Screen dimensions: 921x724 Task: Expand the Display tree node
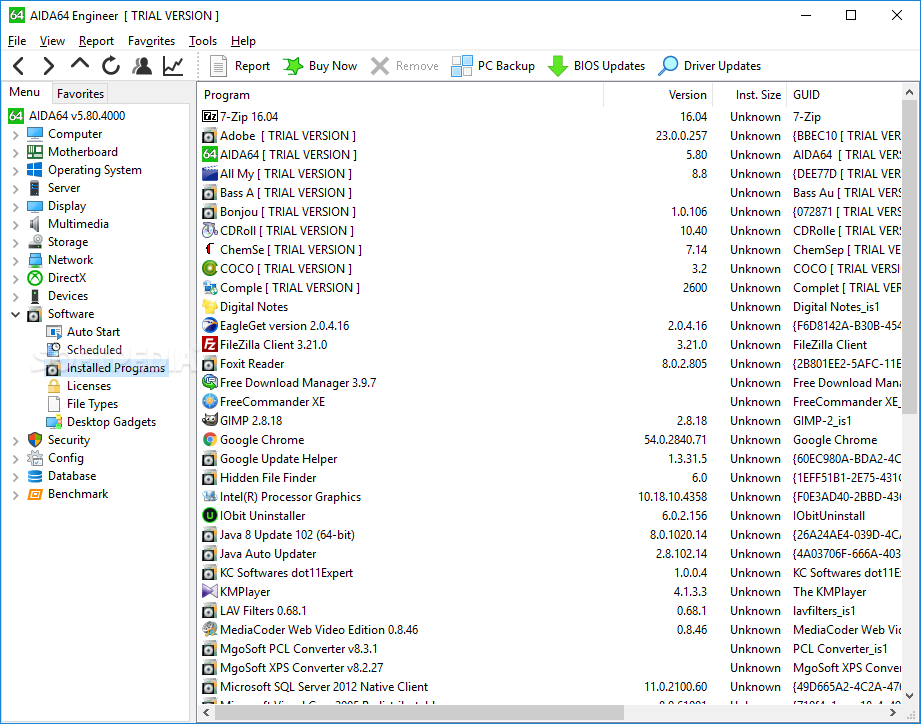[16, 207]
